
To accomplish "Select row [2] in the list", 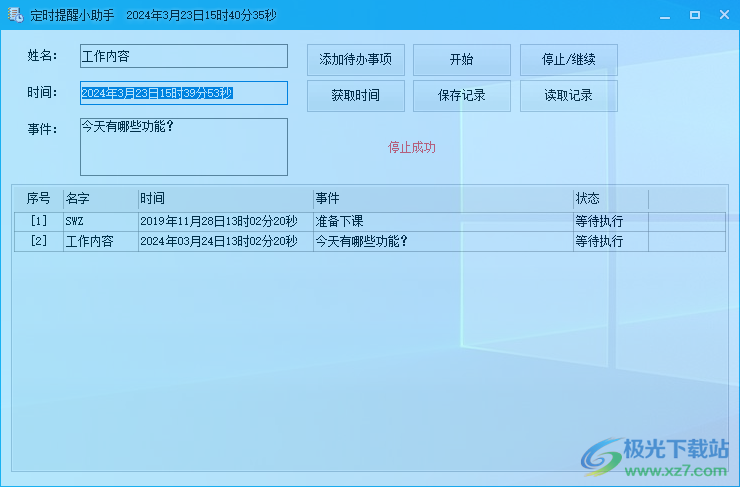I will coord(370,242).
